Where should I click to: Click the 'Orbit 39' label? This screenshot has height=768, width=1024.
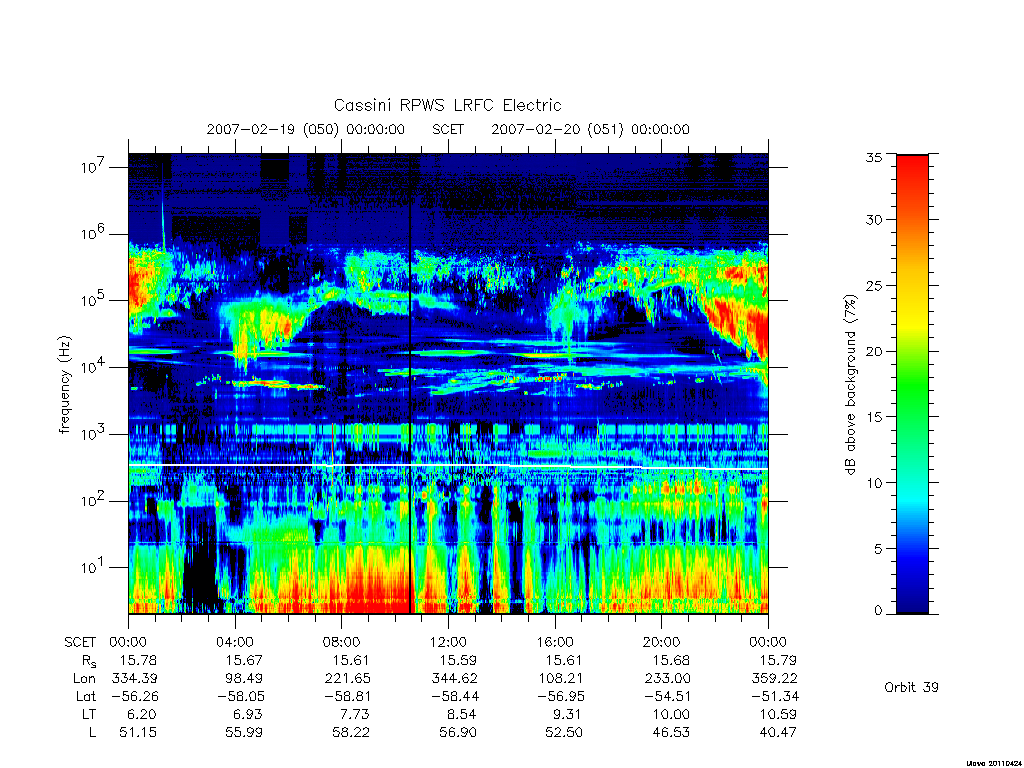[911, 687]
